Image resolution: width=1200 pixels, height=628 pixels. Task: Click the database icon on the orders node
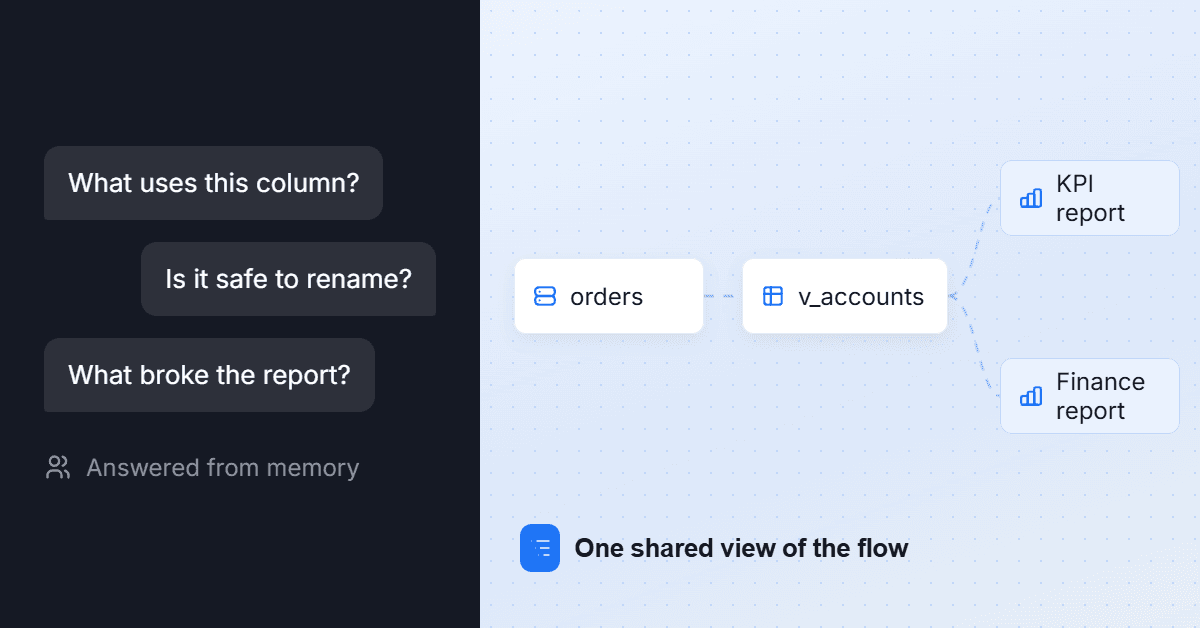pos(545,296)
